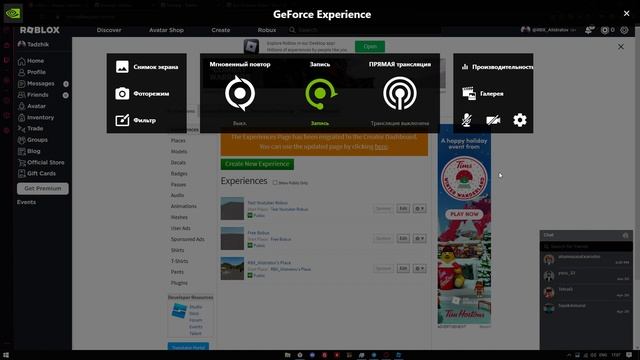Select Plugins in the Create list

click(x=179, y=283)
